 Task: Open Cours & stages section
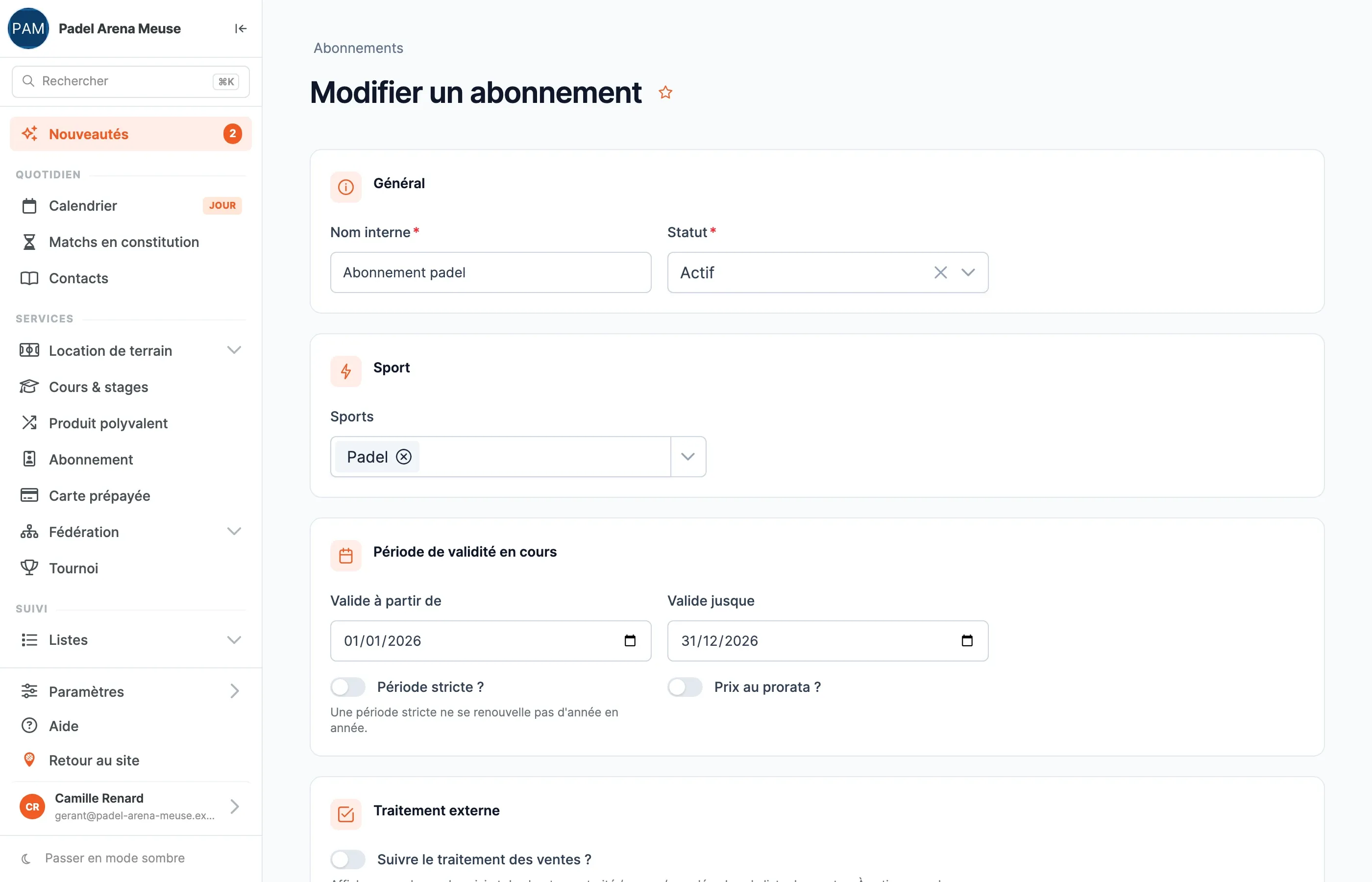pos(130,387)
